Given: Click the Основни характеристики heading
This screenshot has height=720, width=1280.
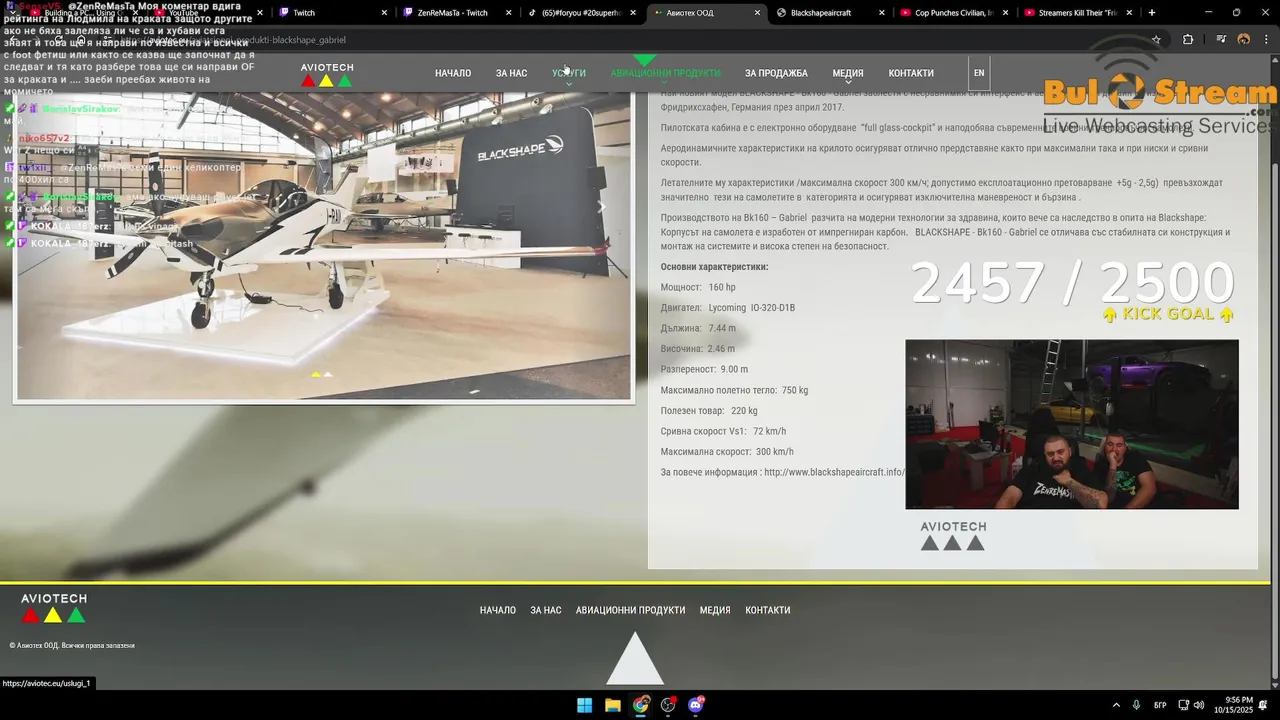Looking at the screenshot, I should pos(714,267).
